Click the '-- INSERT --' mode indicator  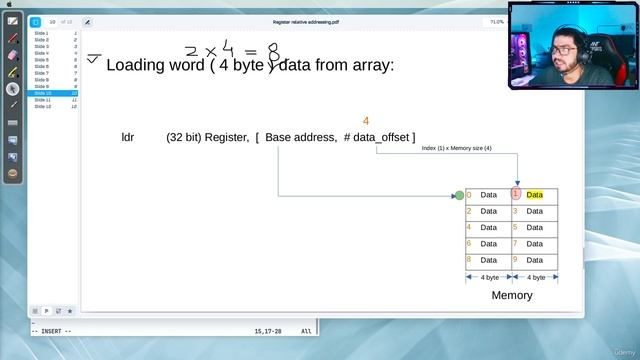point(51,331)
